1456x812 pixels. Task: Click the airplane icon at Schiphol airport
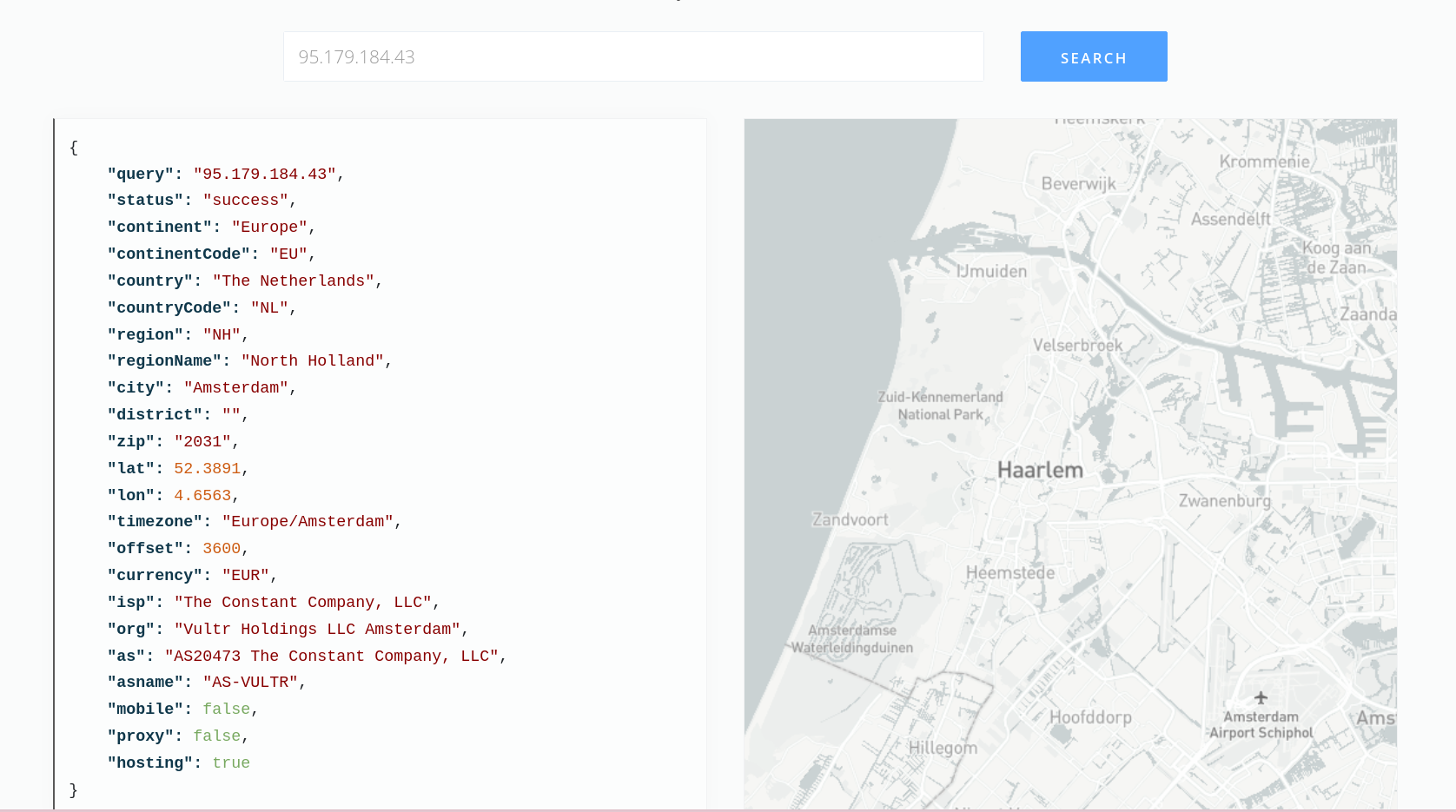[1261, 697]
